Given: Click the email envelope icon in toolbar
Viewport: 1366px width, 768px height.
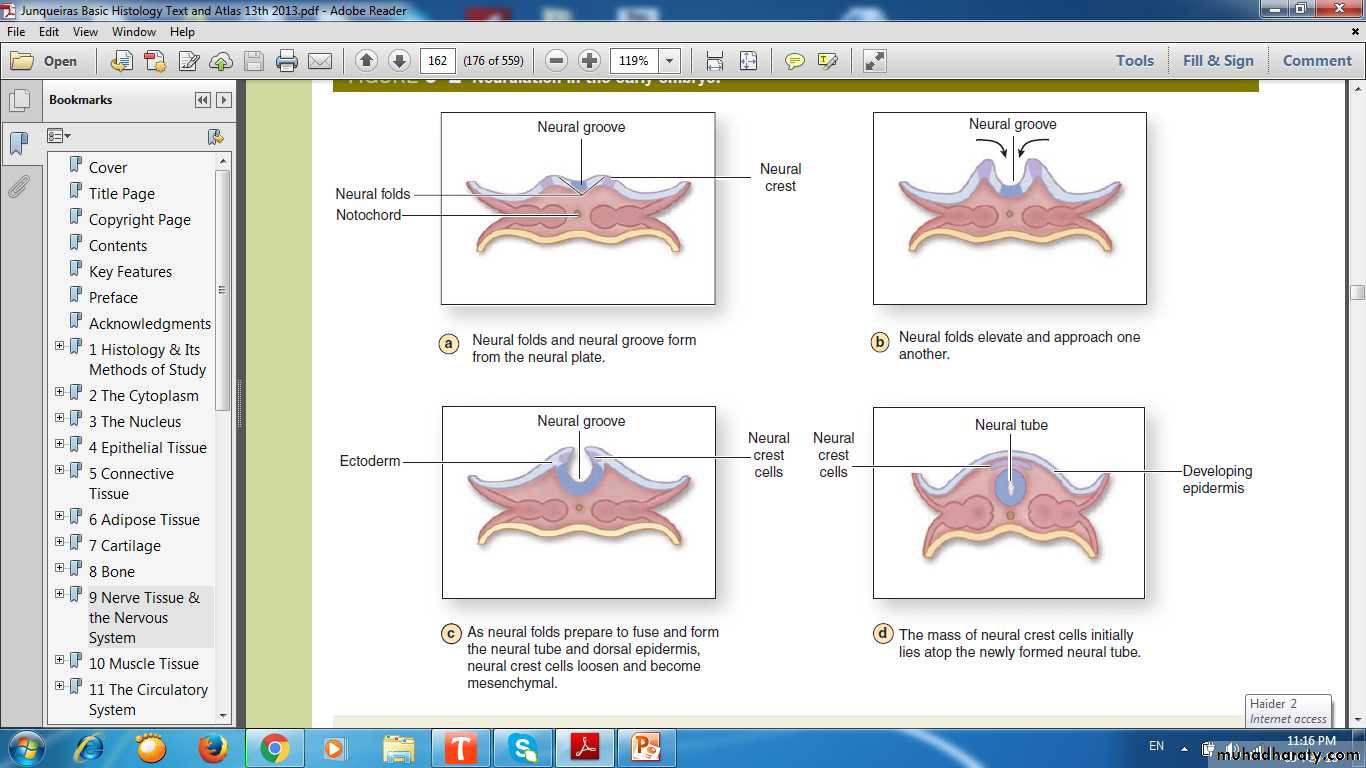Looking at the screenshot, I should (x=320, y=61).
